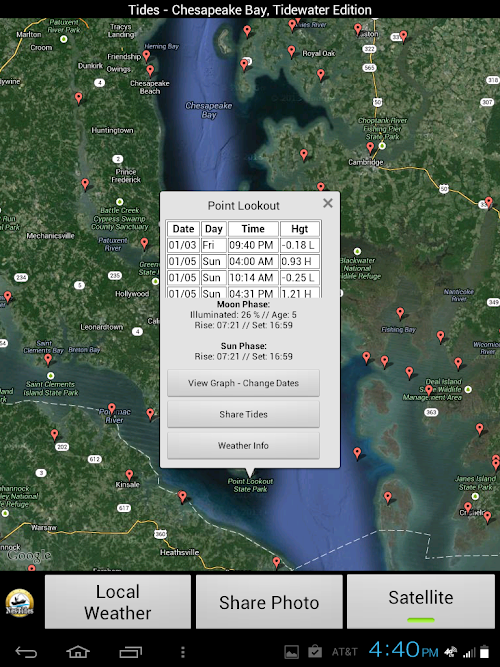Select the tide pin above Chesapeake Beach
Image resolution: width=500 pixels, height=667 pixels.
tap(150, 70)
